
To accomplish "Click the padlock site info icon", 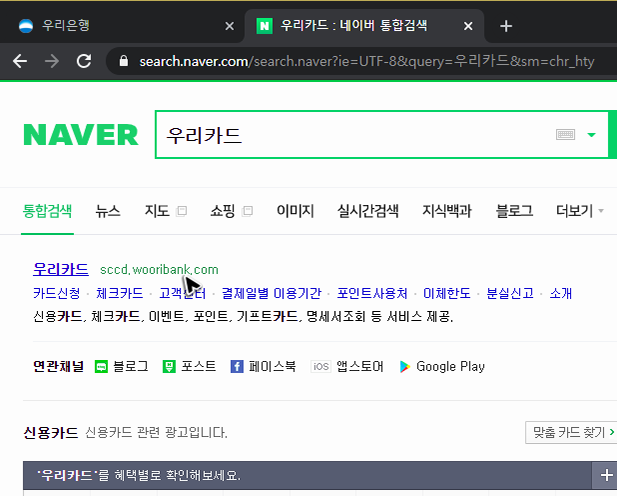I will tap(124, 61).
